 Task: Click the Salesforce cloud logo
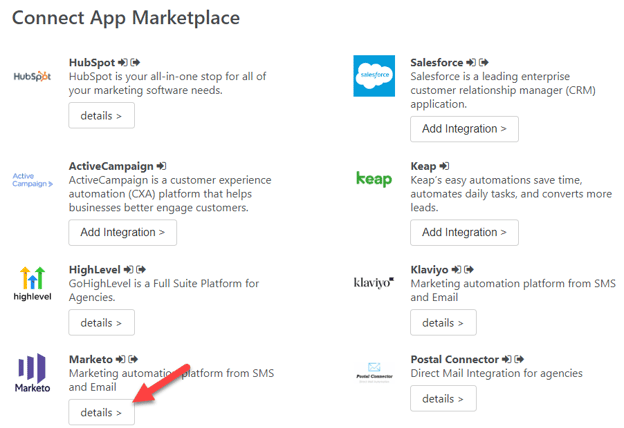click(374, 76)
